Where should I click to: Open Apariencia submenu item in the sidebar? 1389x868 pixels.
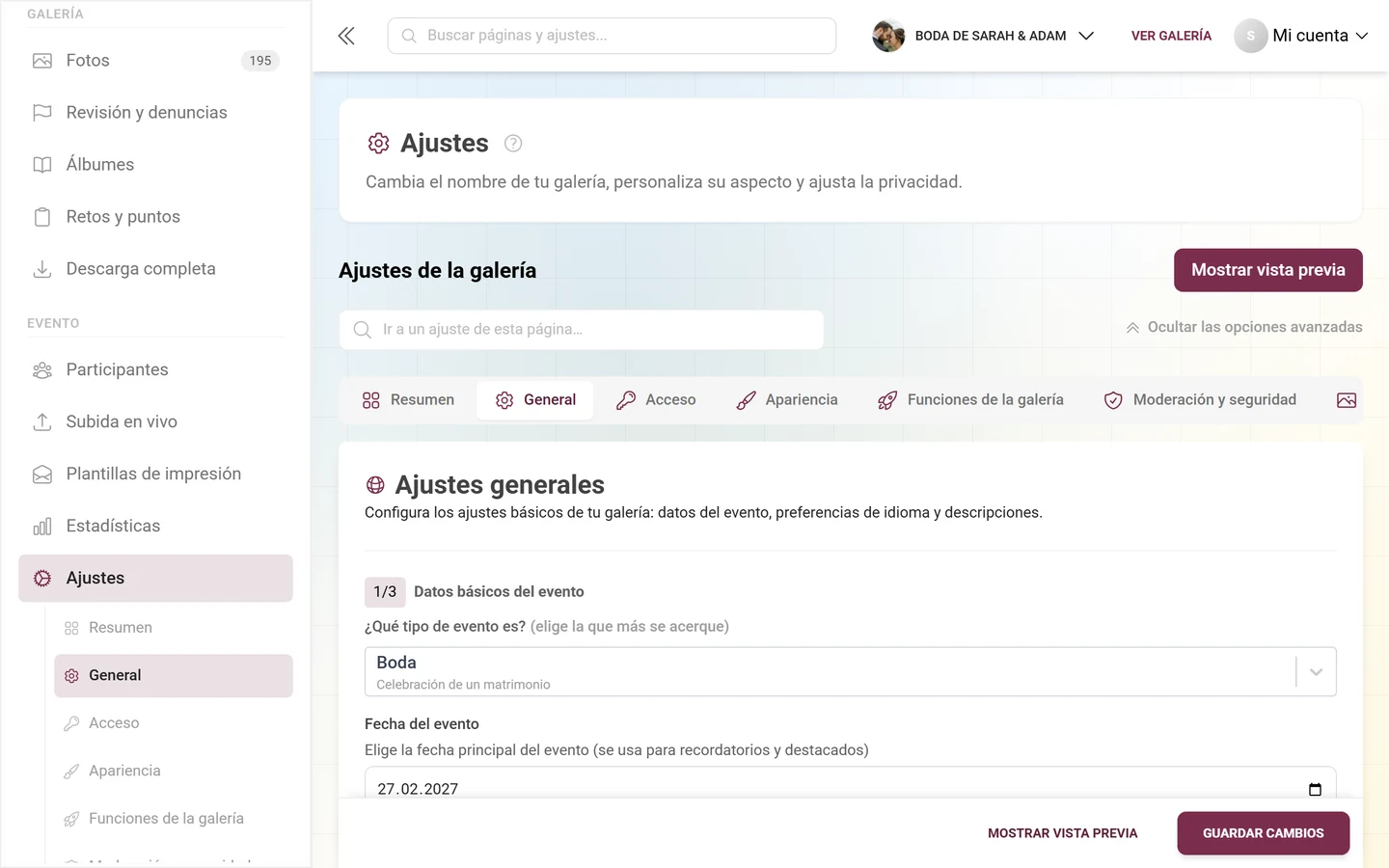pyautogui.click(x=174, y=772)
